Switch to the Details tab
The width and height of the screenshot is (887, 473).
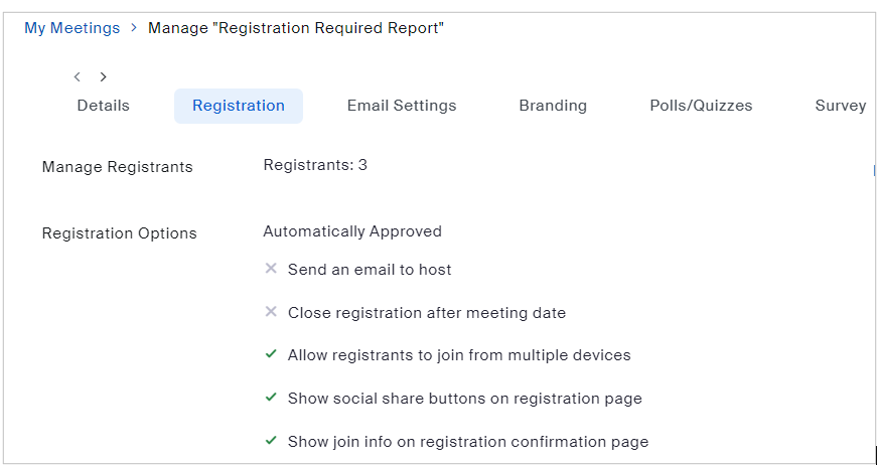103,106
